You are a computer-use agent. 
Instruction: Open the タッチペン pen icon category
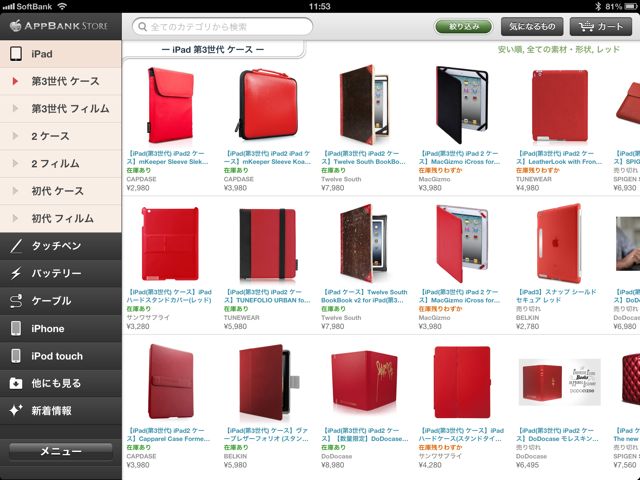click(16, 246)
